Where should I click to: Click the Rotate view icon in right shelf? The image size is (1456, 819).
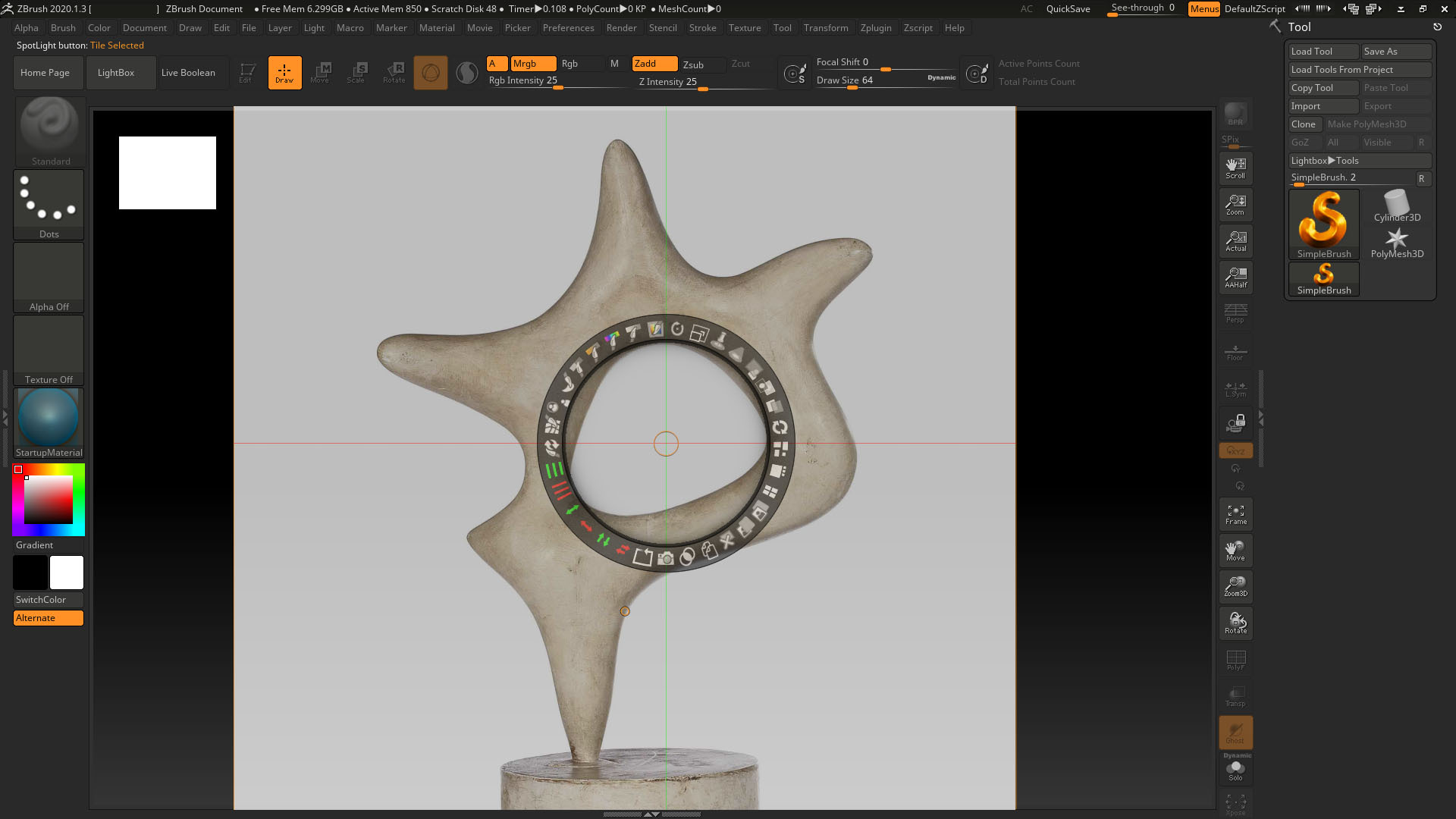click(x=1235, y=623)
